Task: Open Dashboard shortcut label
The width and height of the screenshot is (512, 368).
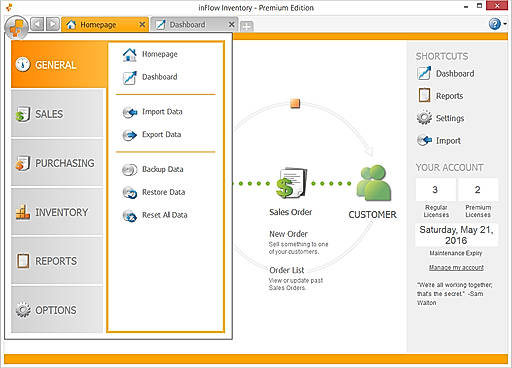Action: [x=455, y=74]
